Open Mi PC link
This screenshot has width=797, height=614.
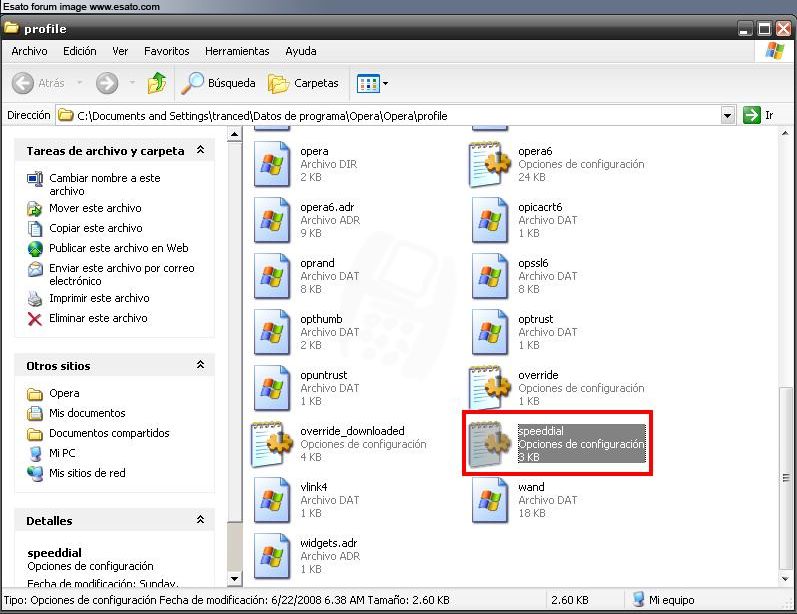[62, 453]
